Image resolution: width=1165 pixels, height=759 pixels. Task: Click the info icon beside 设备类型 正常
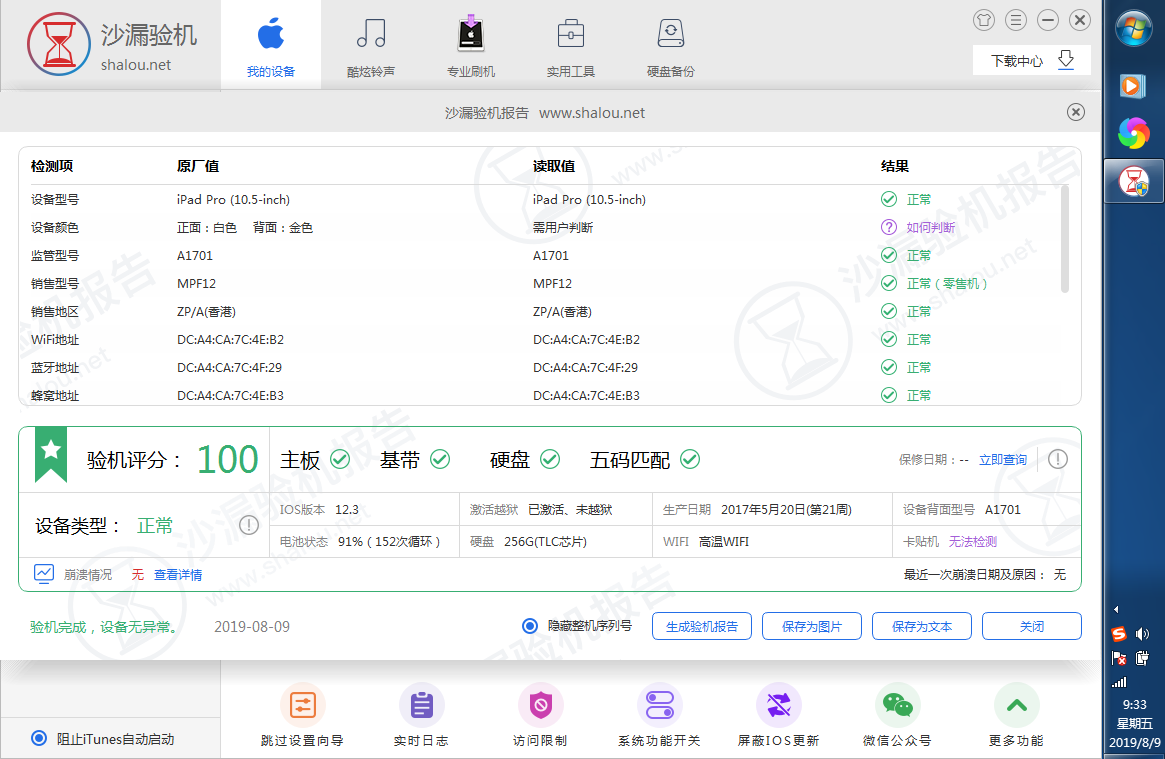(x=249, y=526)
